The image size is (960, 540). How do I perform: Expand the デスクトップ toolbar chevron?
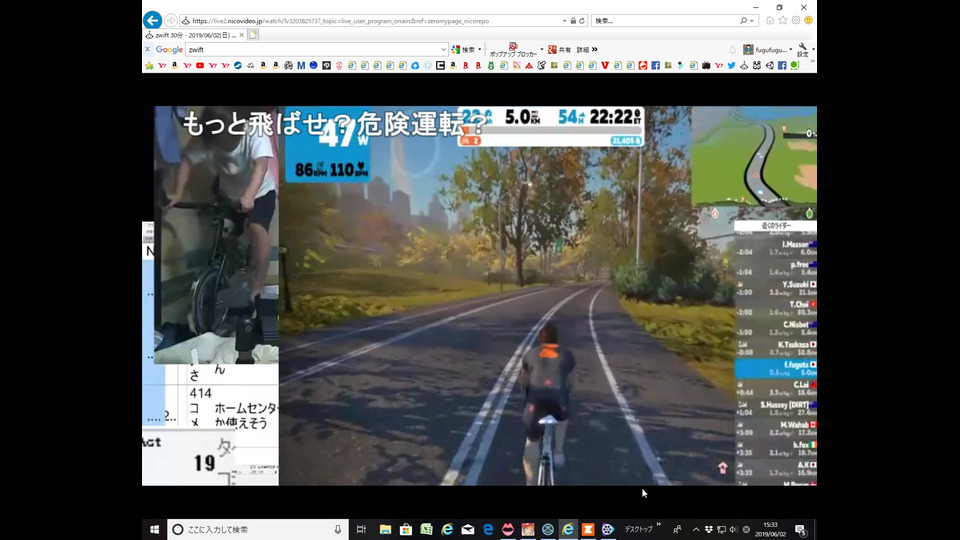click(x=659, y=525)
